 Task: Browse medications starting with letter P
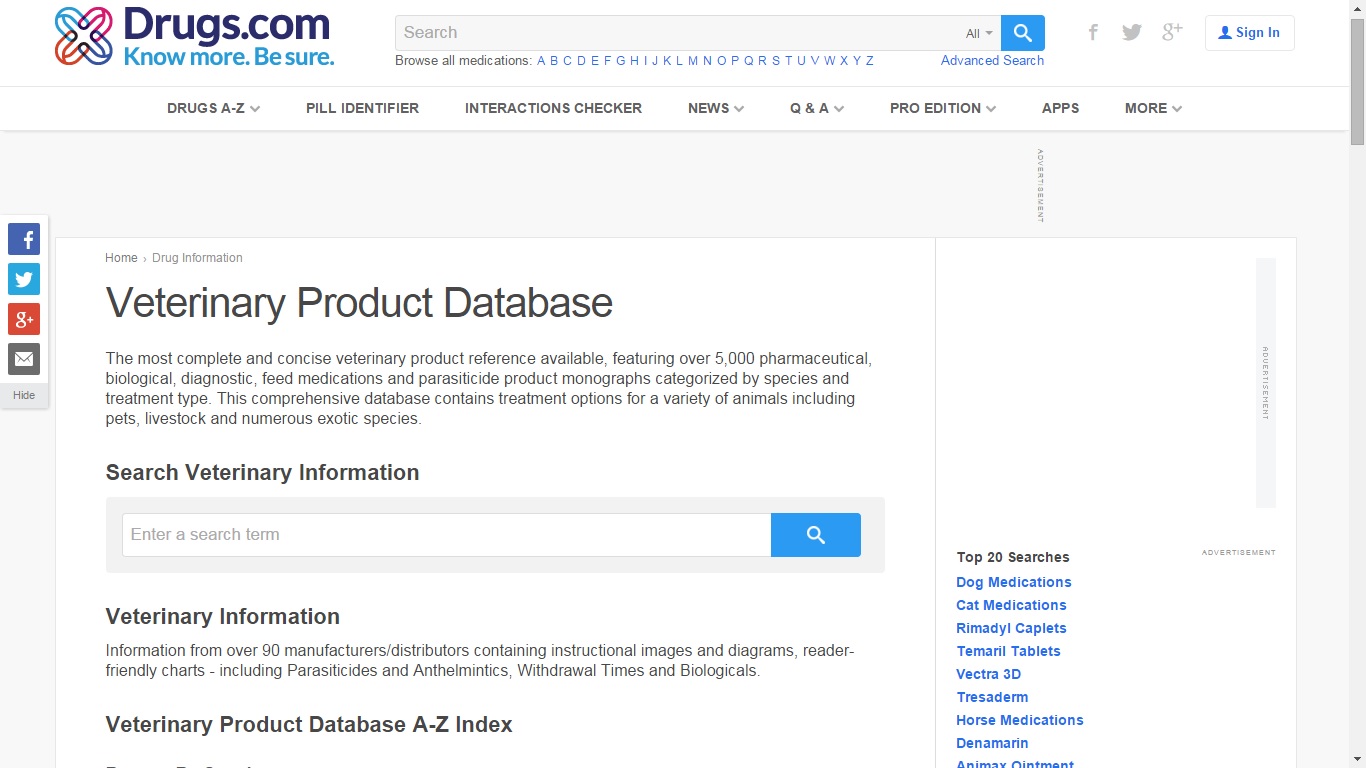pyautogui.click(x=735, y=61)
